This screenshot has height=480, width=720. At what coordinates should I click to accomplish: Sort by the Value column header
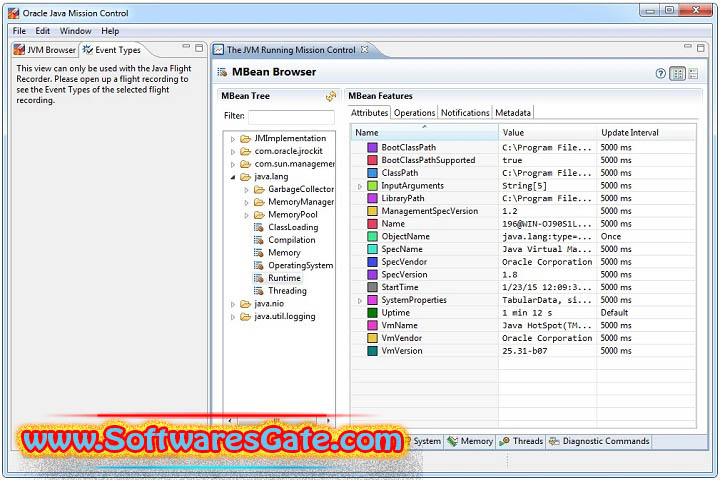(547, 132)
